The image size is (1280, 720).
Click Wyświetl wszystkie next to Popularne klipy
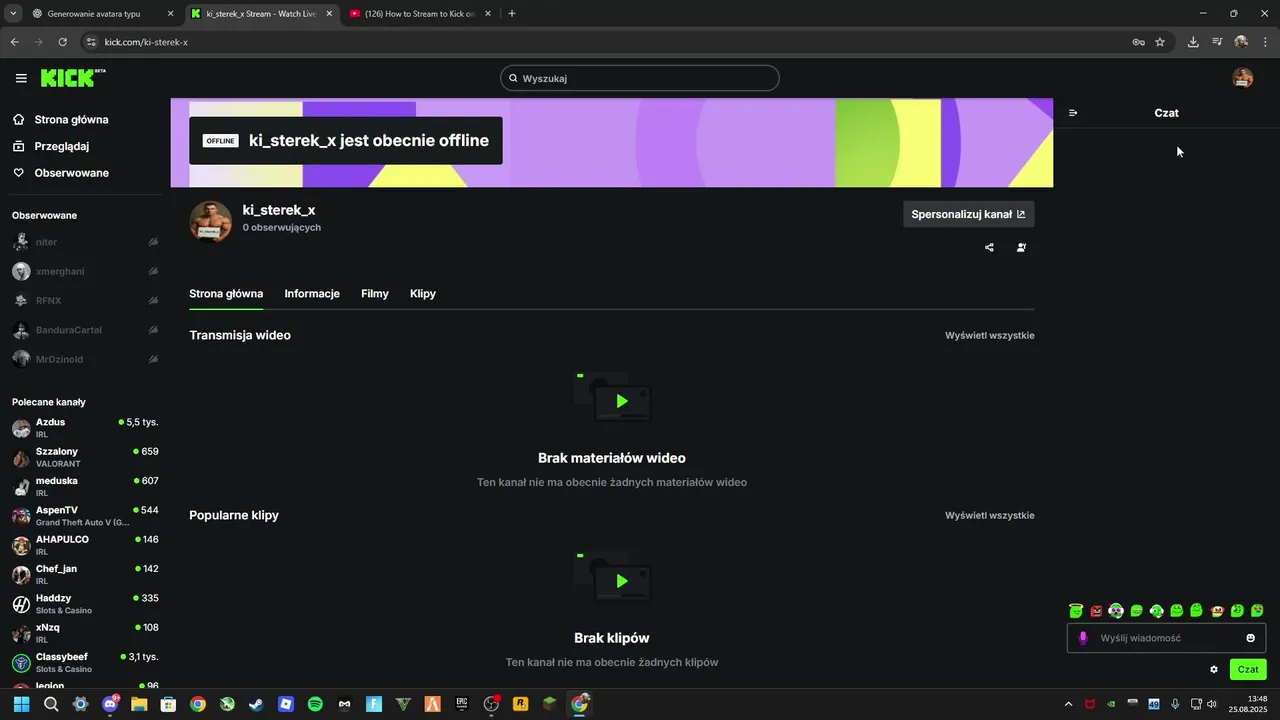990,515
